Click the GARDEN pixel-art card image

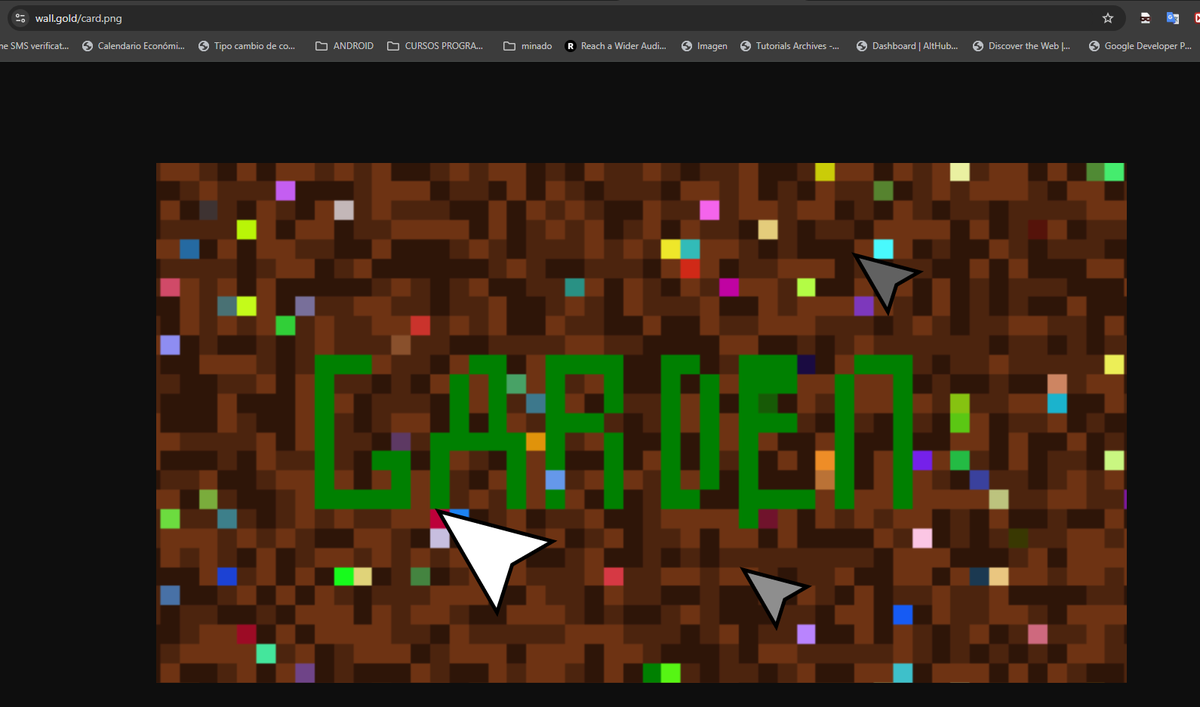coord(641,423)
